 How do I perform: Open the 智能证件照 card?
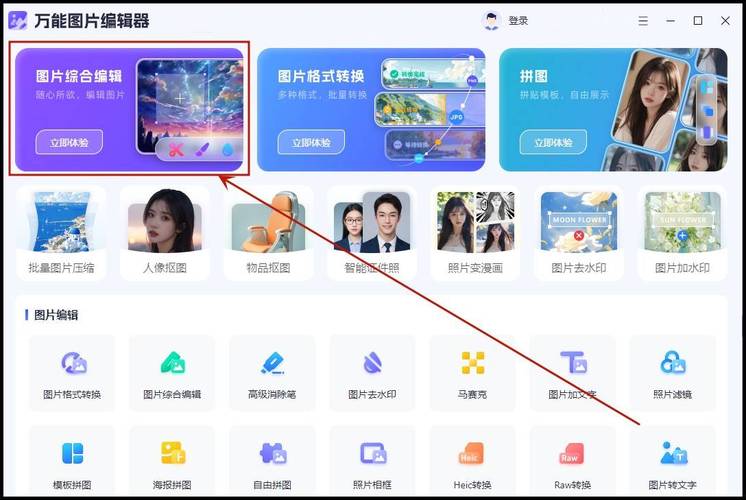coord(372,233)
